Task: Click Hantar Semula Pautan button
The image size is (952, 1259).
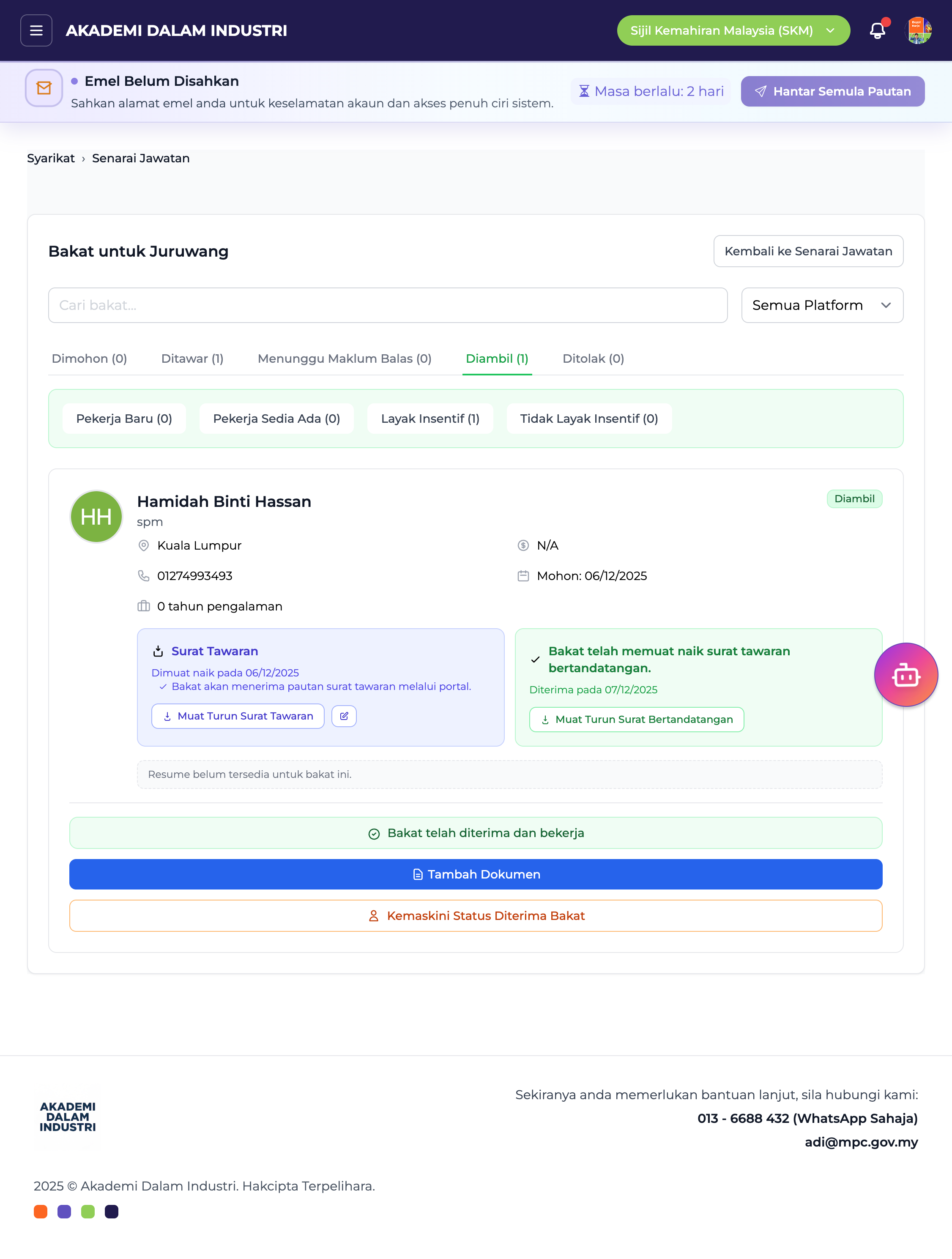Action: click(x=832, y=91)
